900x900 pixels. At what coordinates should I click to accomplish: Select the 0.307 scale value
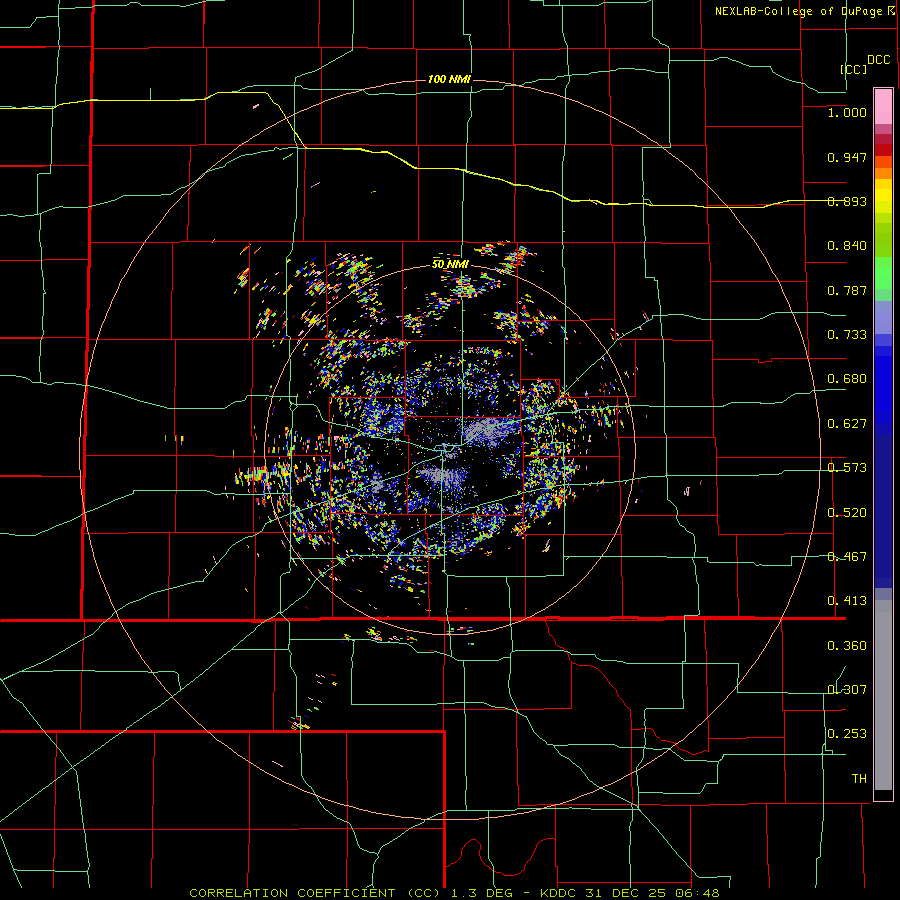coord(847,690)
